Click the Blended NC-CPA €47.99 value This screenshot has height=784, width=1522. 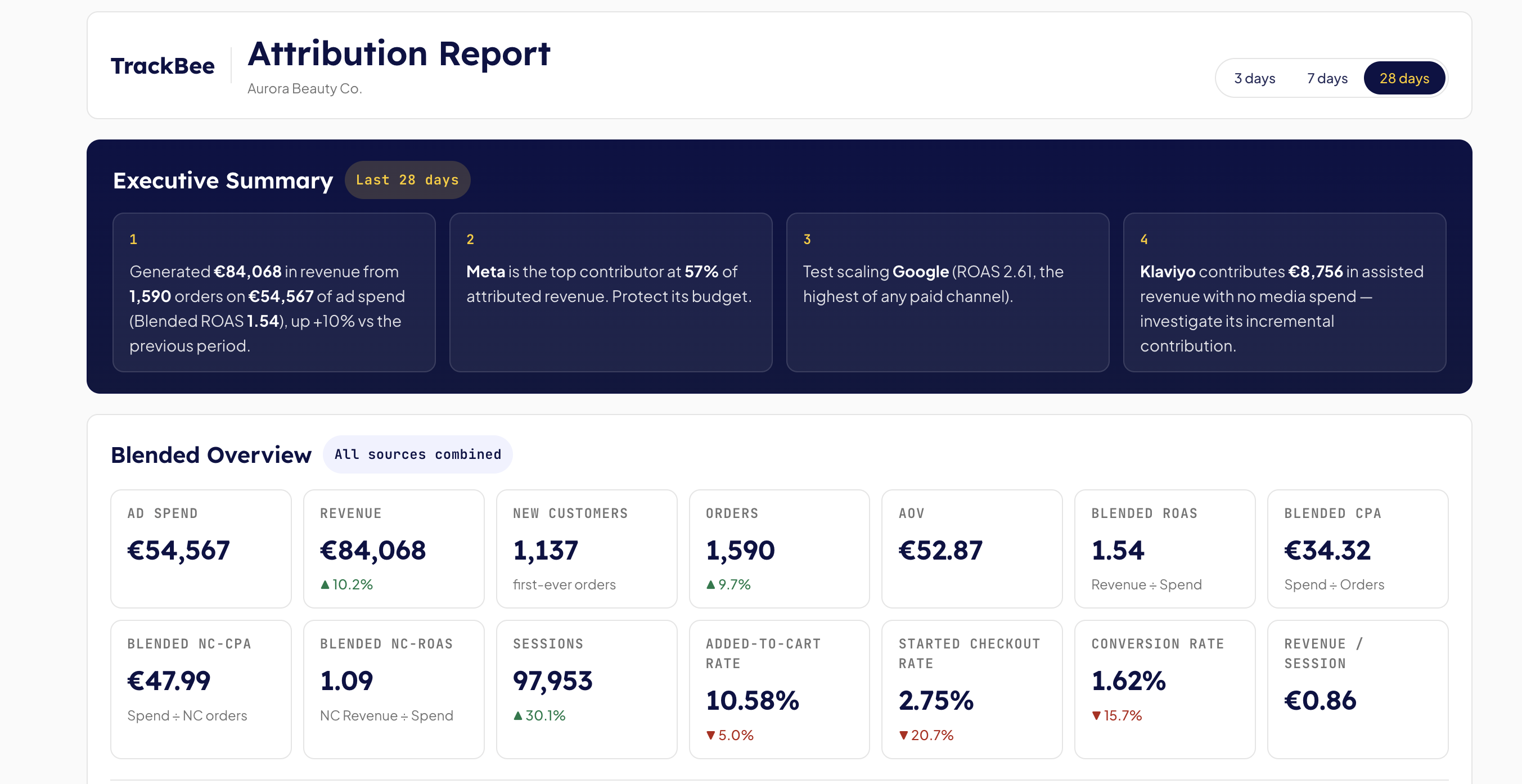(169, 681)
